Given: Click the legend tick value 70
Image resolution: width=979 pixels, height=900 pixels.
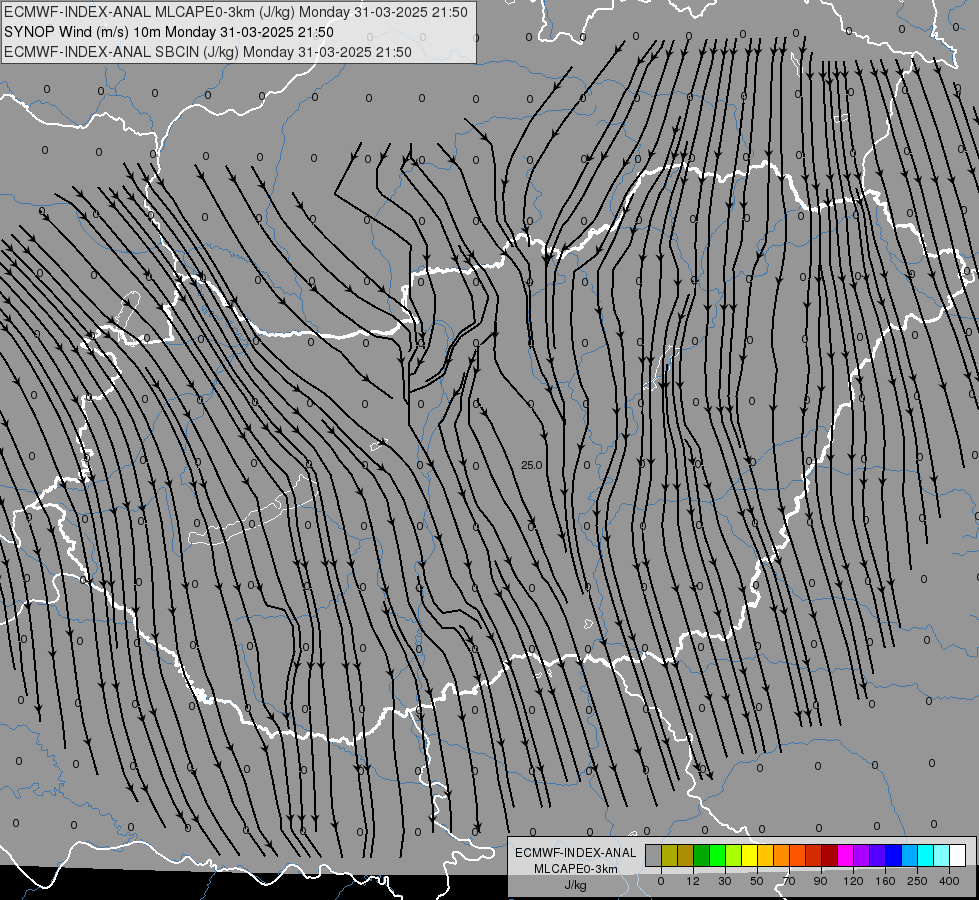Looking at the screenshot, I should coord(789,881).
